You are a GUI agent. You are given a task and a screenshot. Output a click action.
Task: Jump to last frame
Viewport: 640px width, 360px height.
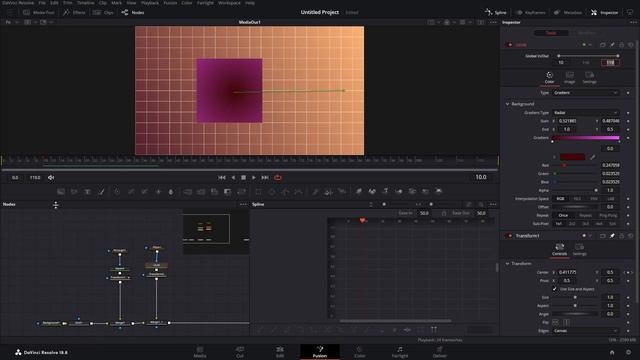[265, 178]
